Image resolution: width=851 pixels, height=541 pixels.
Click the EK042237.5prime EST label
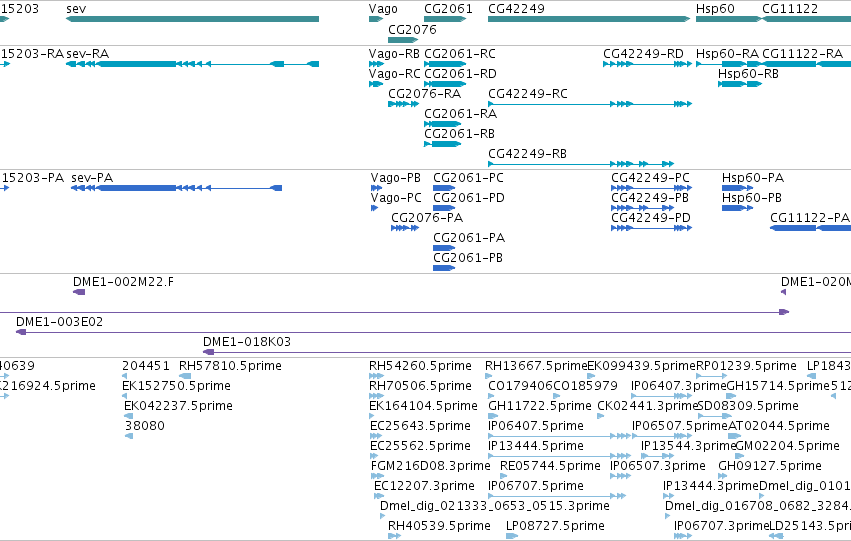[x=178, y=406]
